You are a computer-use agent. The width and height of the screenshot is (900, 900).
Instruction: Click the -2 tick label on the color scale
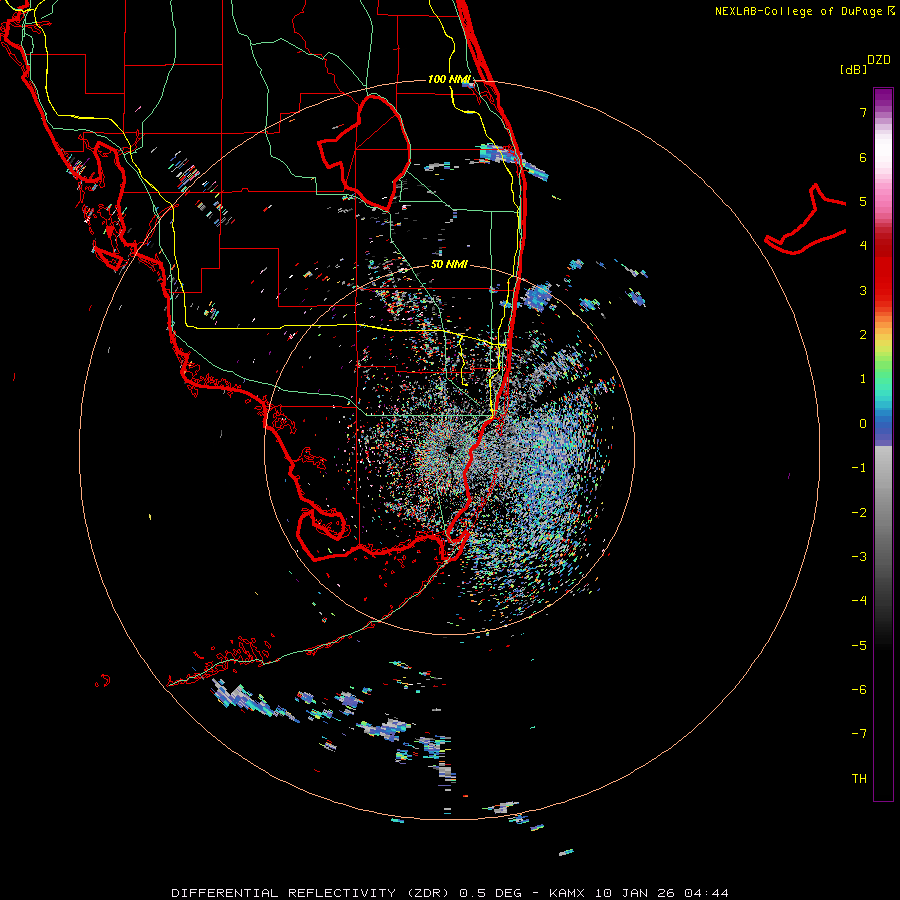click(859, 513)
